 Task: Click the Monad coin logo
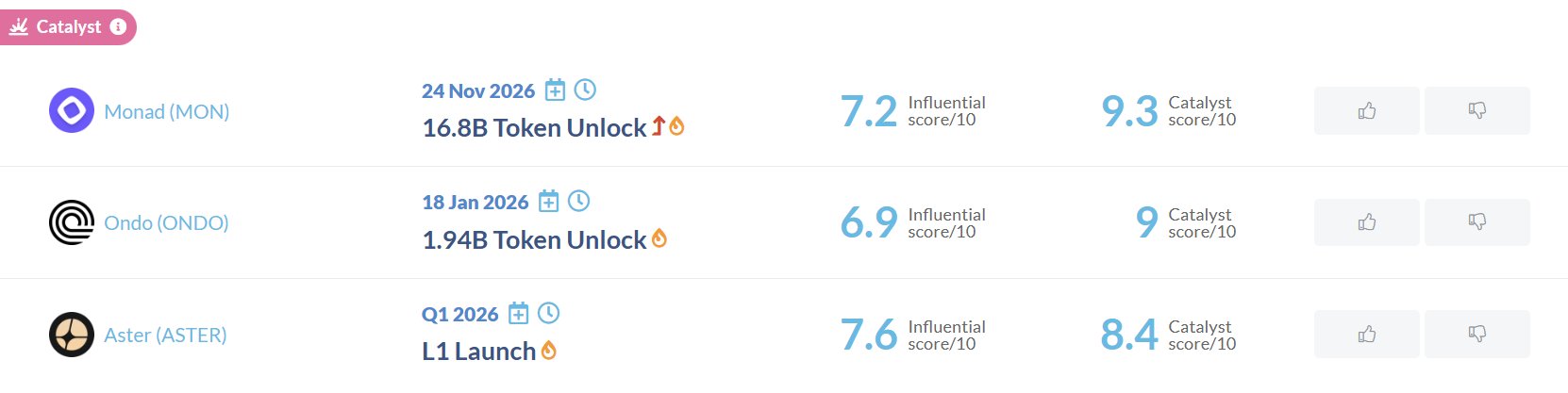click(x=72, y=111)
